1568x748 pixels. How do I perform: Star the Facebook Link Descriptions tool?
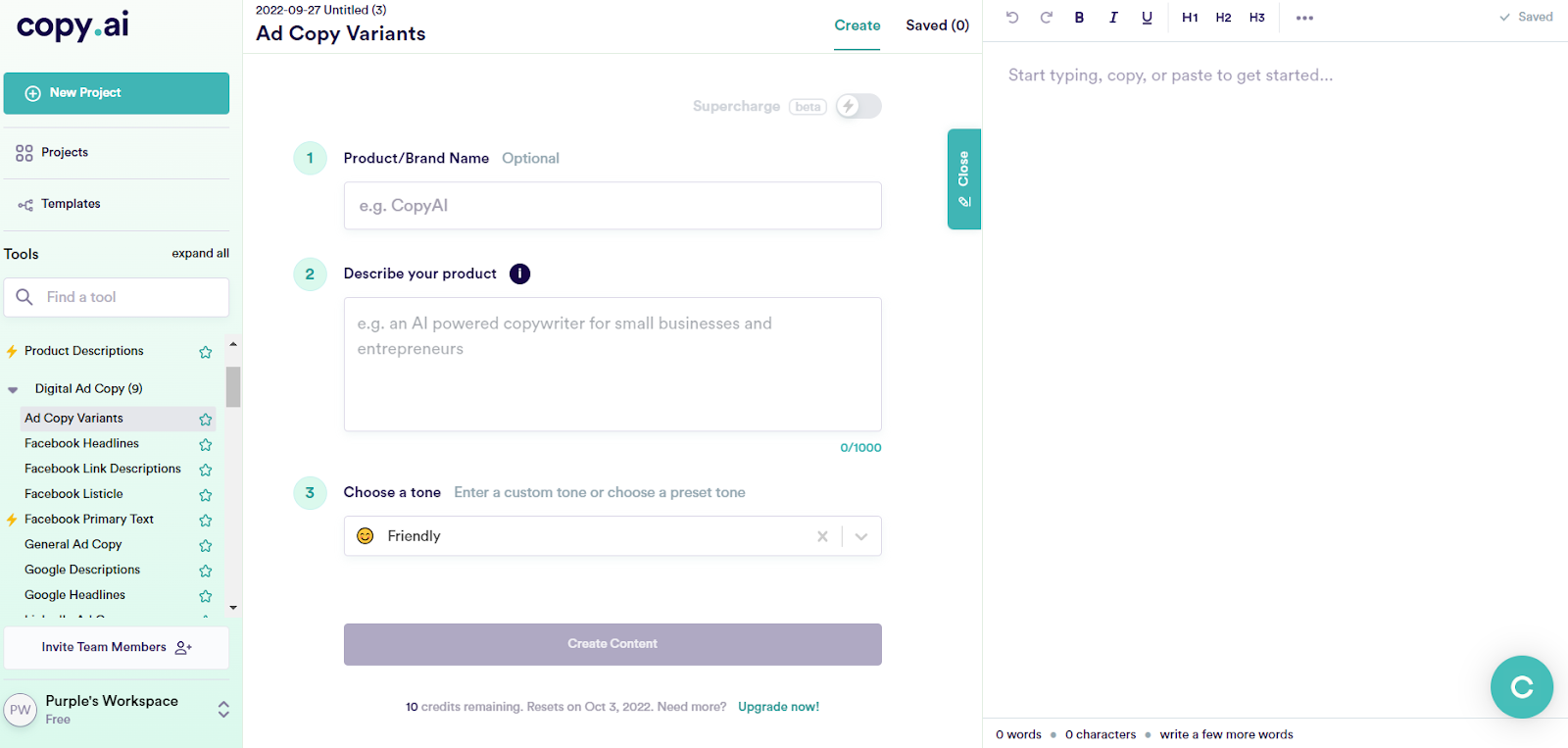206,471
